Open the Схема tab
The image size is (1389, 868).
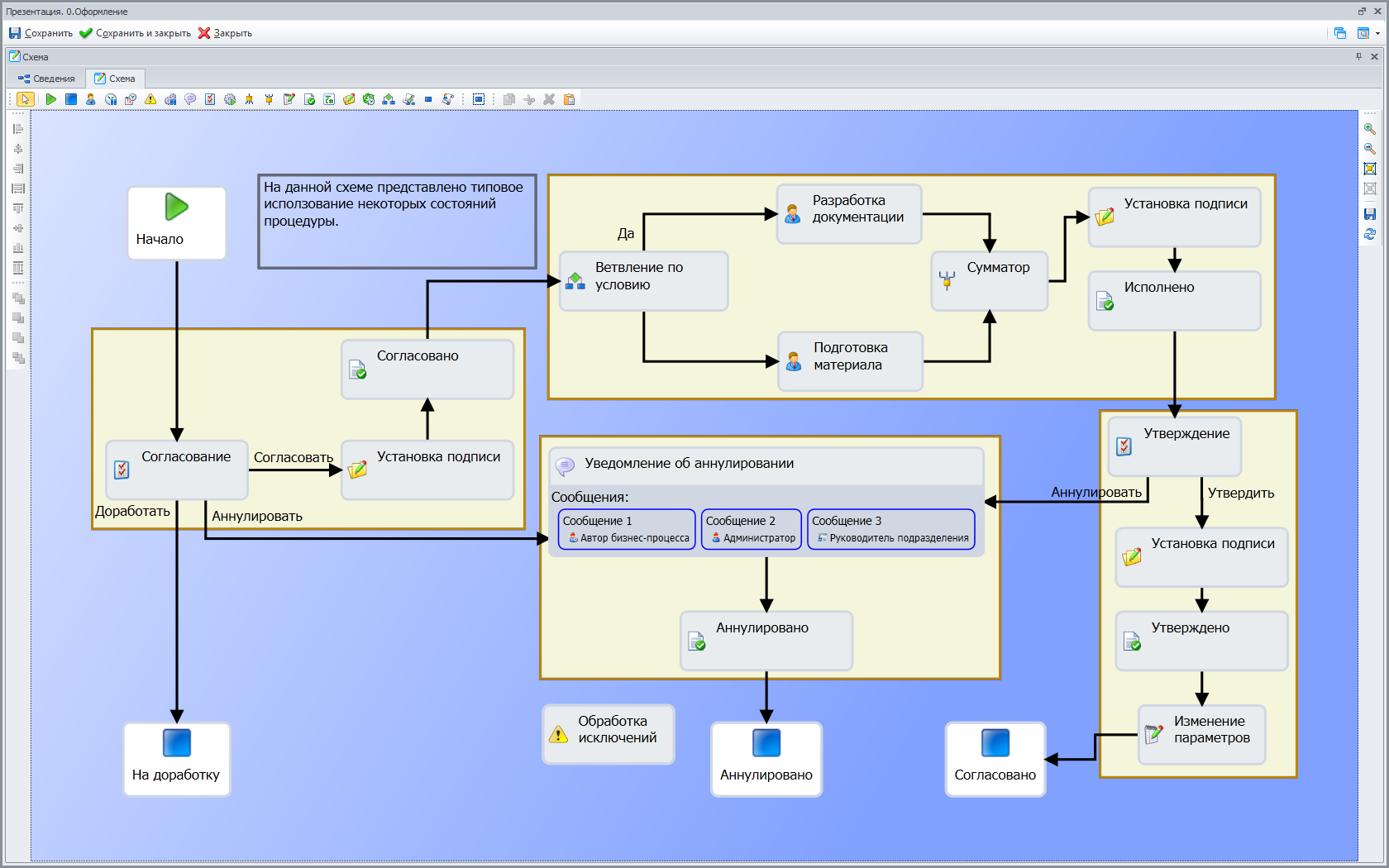coord(115,79)
